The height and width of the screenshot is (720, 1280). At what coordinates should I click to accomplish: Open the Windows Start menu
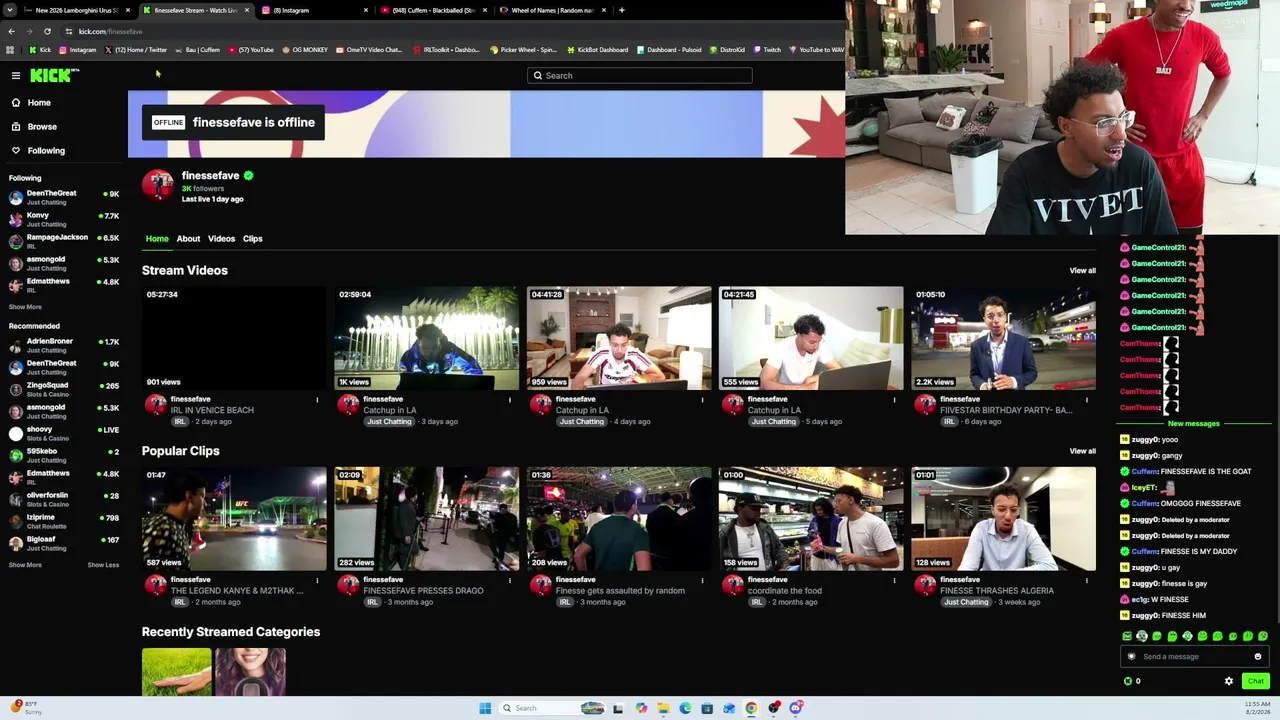pos(485,708)
